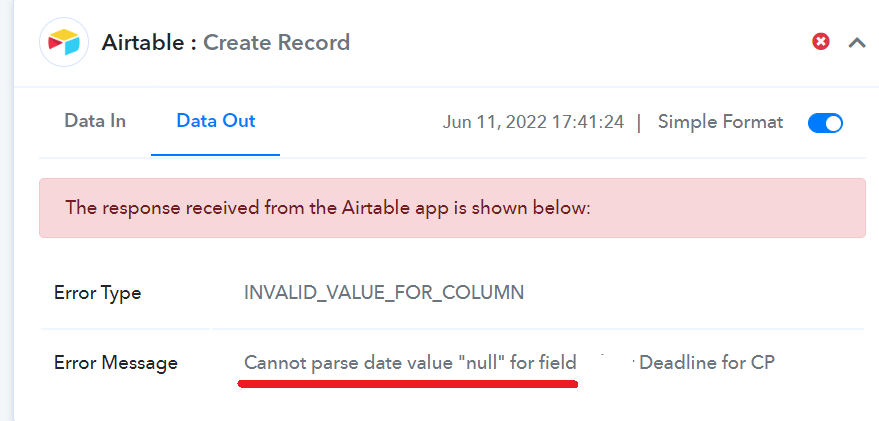Click the 'Deadline for CP' field name

707,363
